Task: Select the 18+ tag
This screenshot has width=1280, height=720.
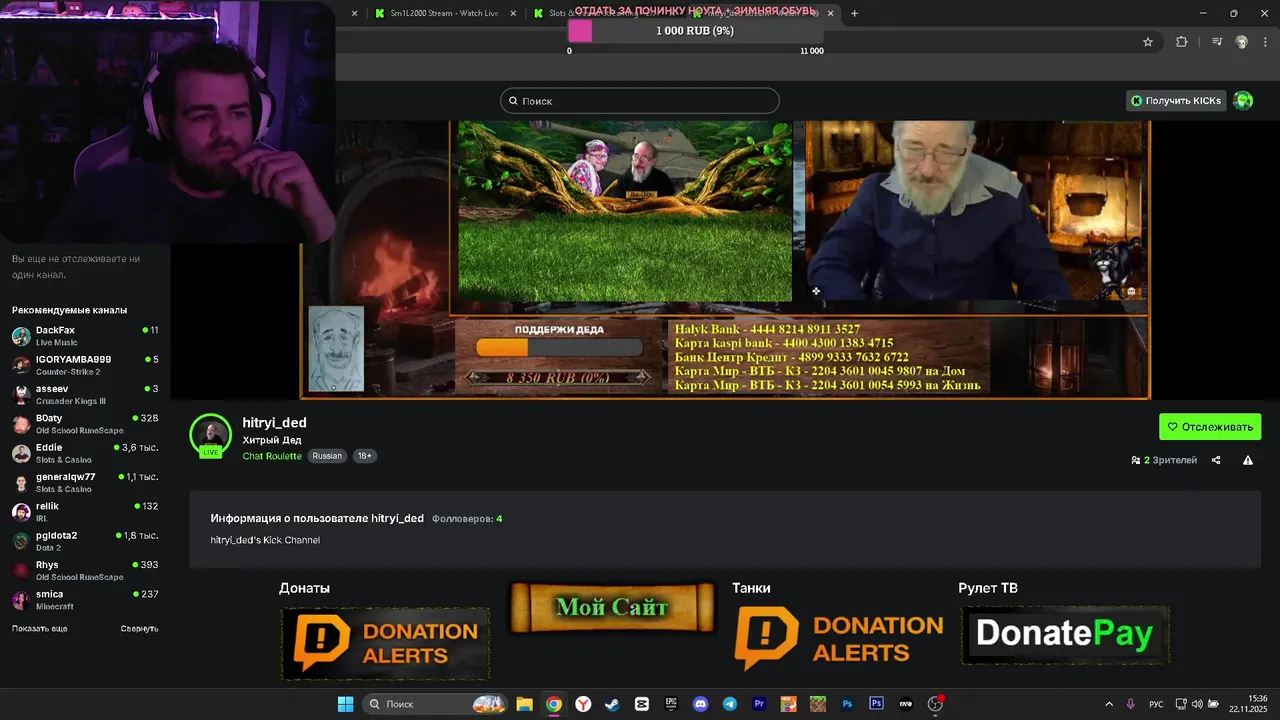Action: point(365,456)
